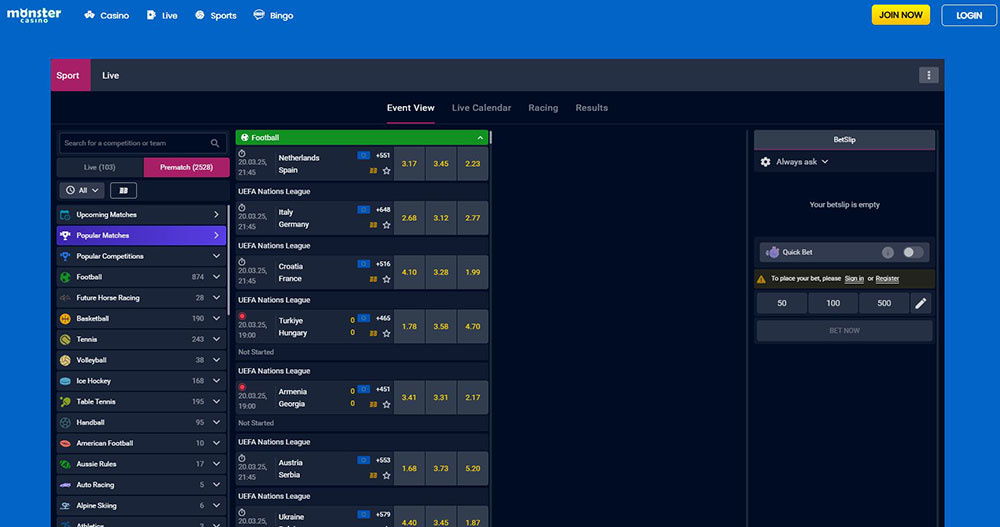Open the Monster Casino logo home link

click(x=34, y=15)
